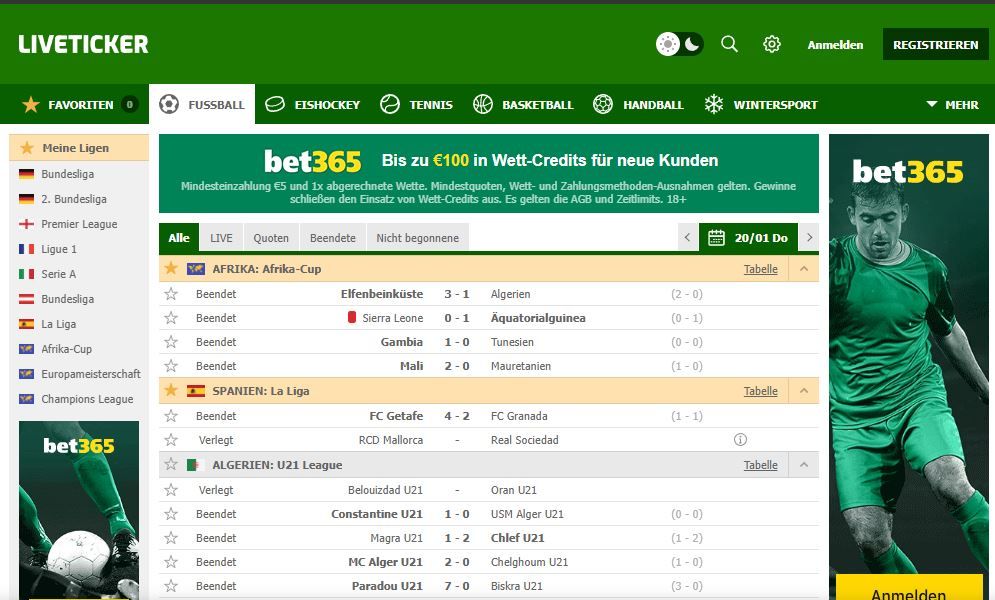Star the FC Getafe vs FC Granada match
Image resolution: width=995 pixels, height=600 pixels.
pyautogui.click(x=171, y=416)
